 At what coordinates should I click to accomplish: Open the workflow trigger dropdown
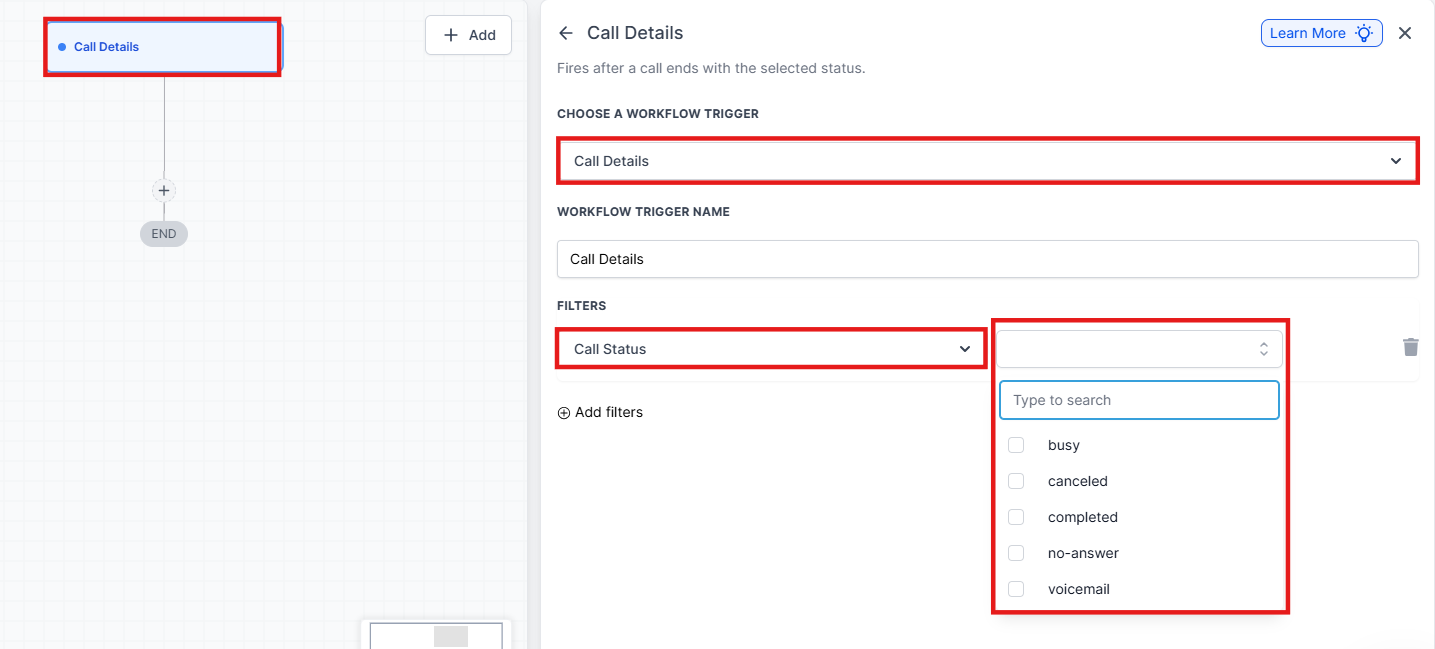point(987,161)
